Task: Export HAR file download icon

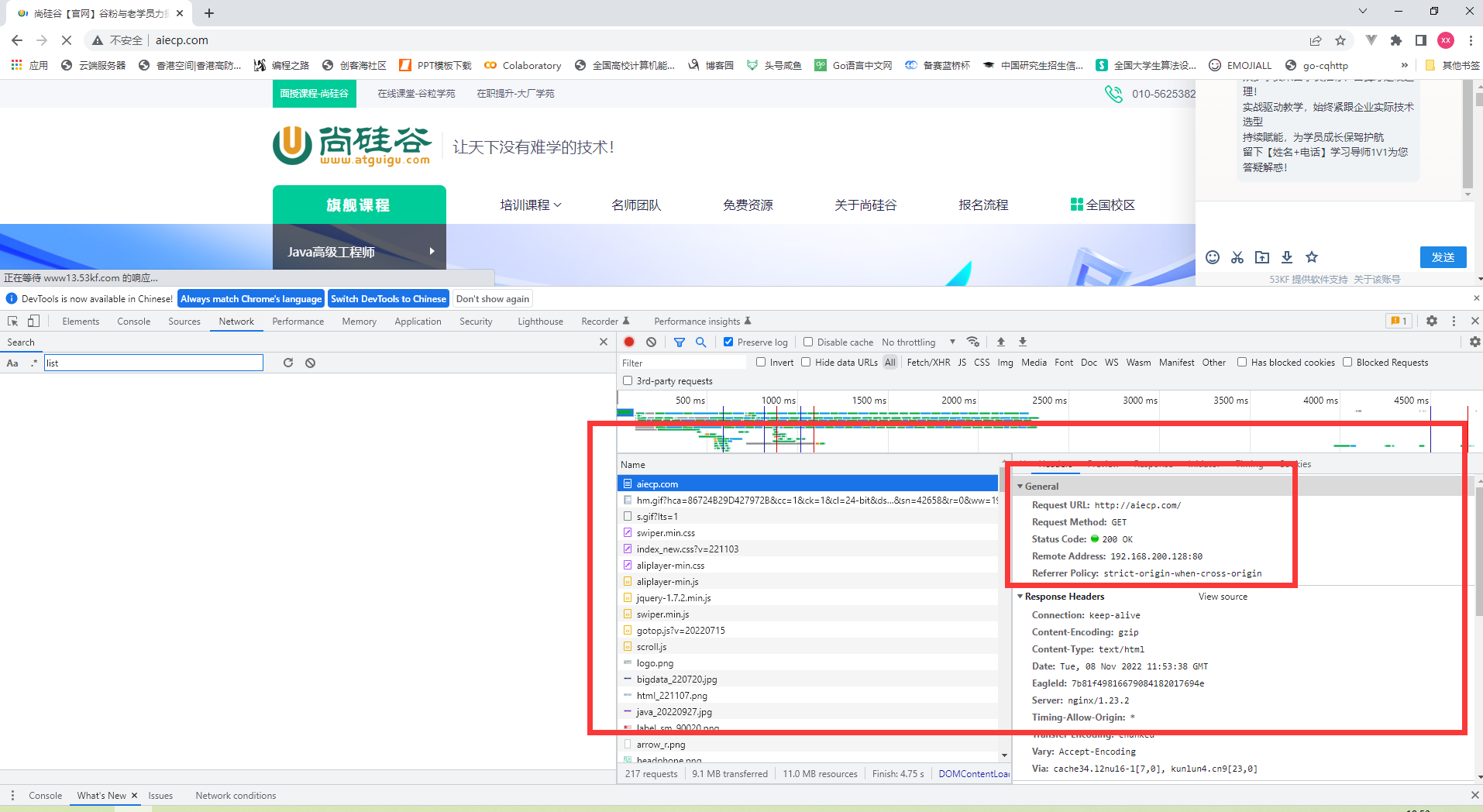Action: pos(1023,342)
